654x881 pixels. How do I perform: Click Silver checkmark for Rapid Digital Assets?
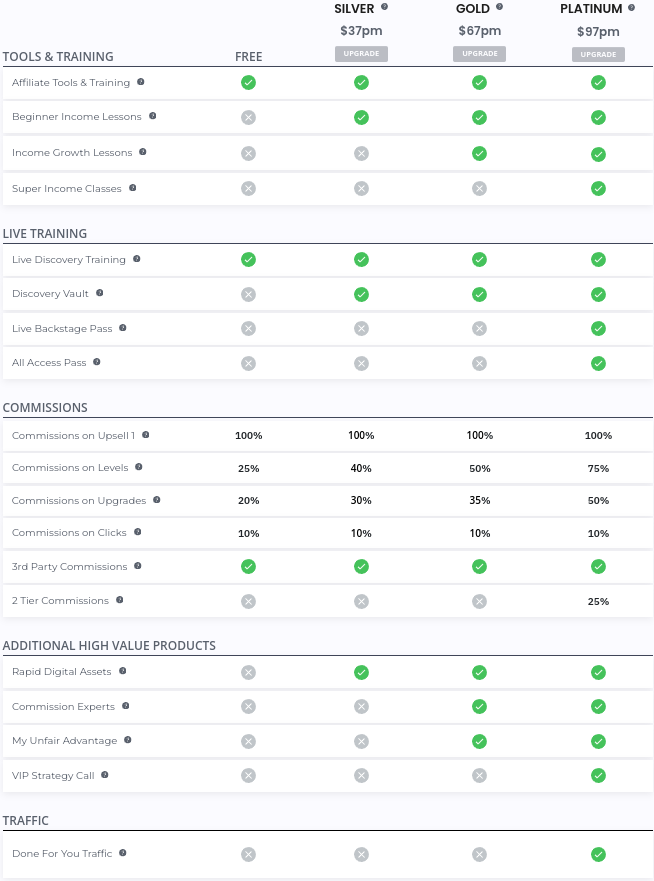361,672
